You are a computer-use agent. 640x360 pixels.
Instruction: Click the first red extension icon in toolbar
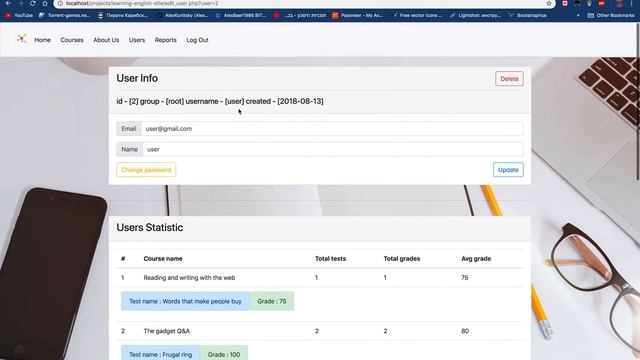tap(565, 3)
